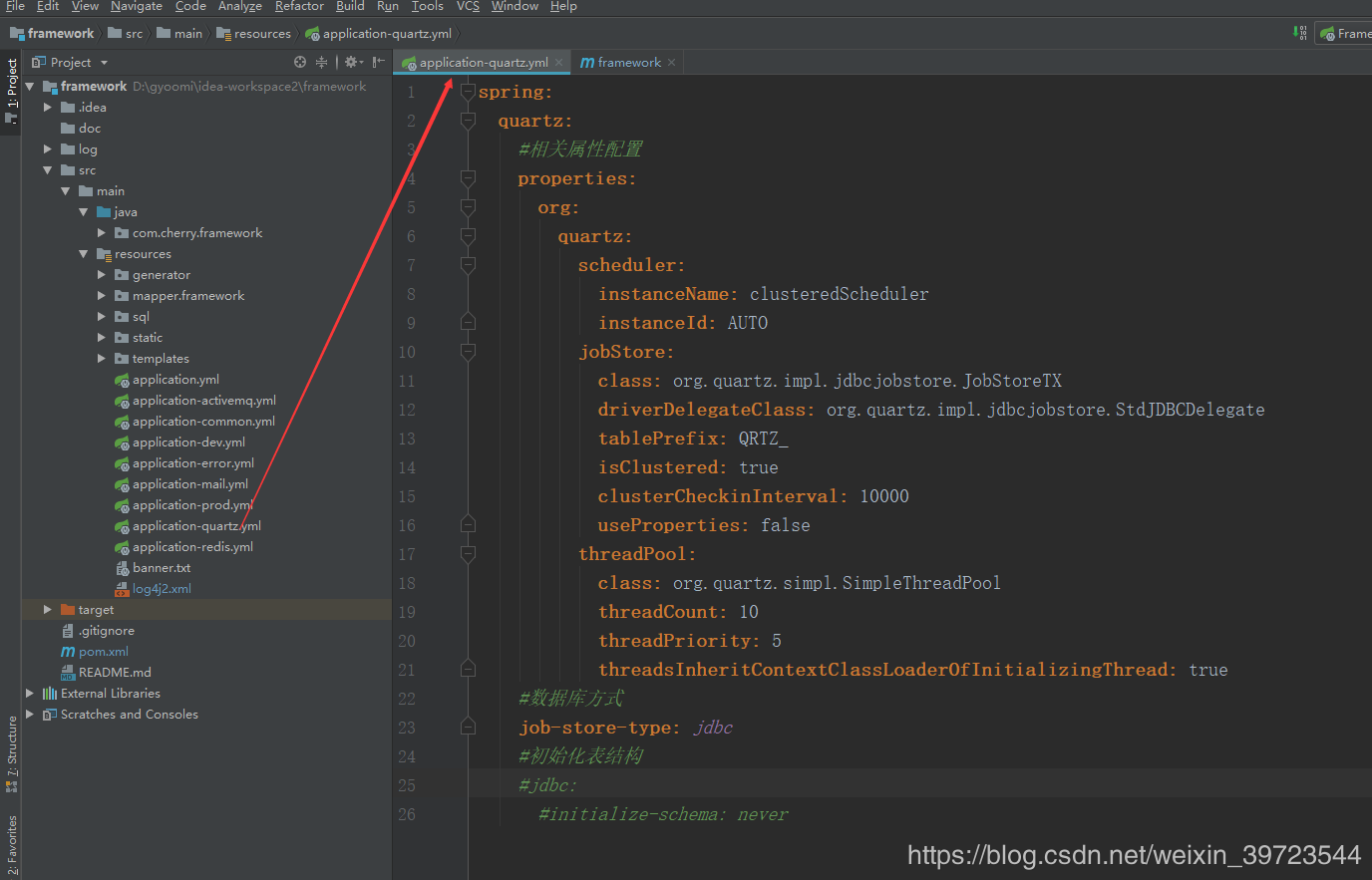Expand the com.cherry.framework package
The width and height of the screenshot is (1372, 880).
click(x=101, y=233)
